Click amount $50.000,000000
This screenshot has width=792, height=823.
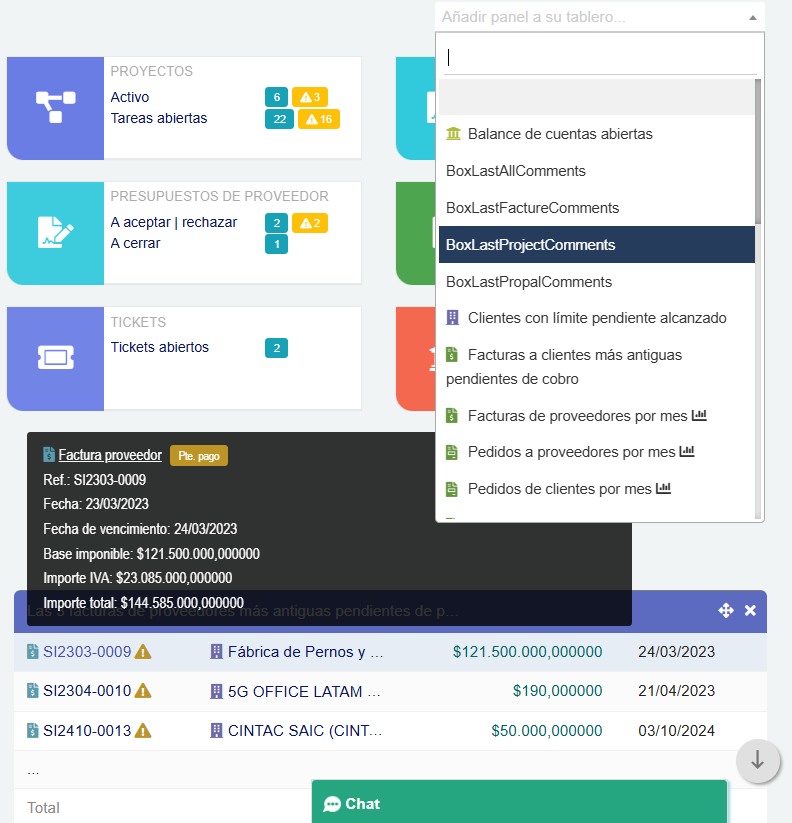(x=546, y=731)
